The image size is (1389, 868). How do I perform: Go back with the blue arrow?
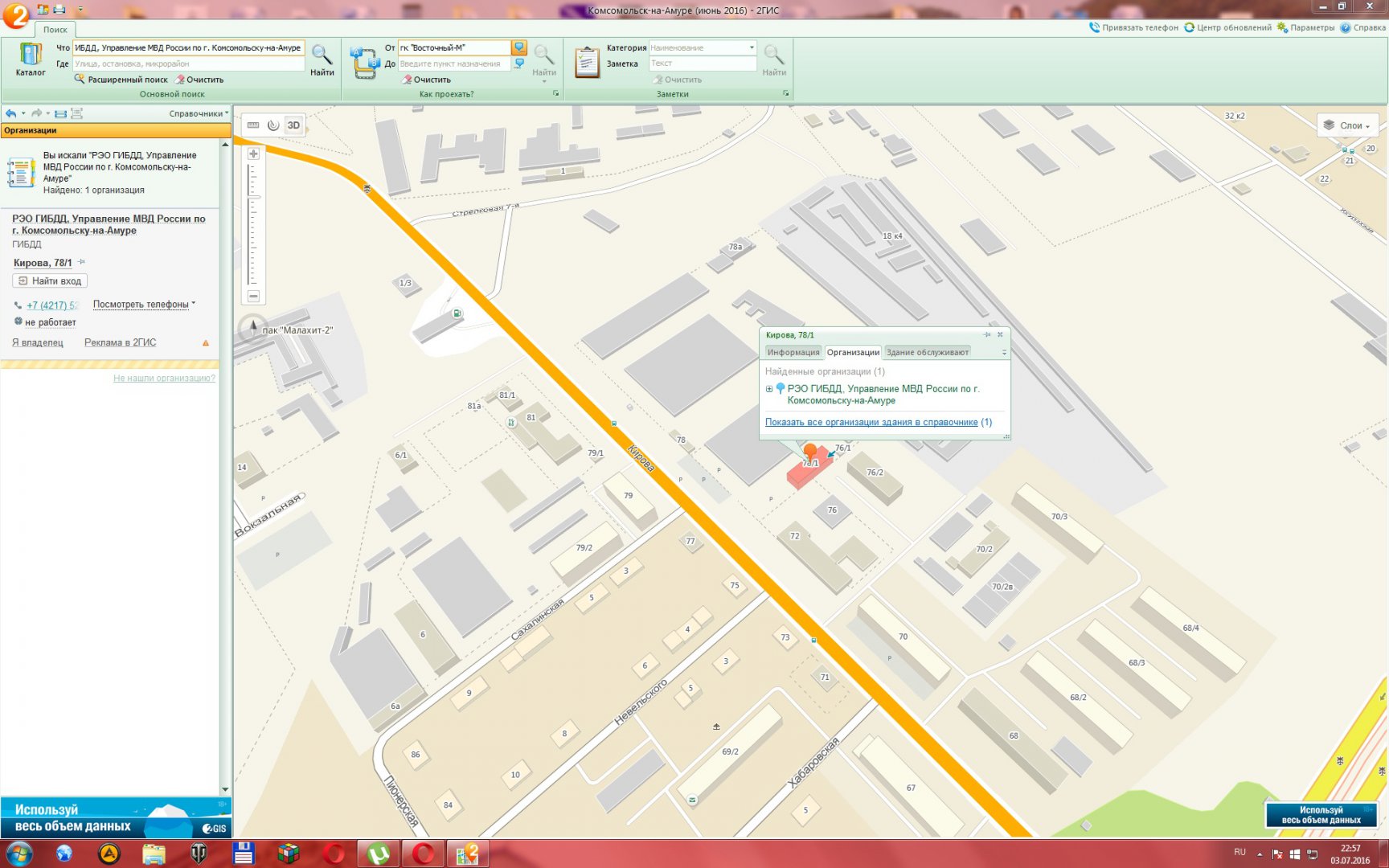click(10, 113)
